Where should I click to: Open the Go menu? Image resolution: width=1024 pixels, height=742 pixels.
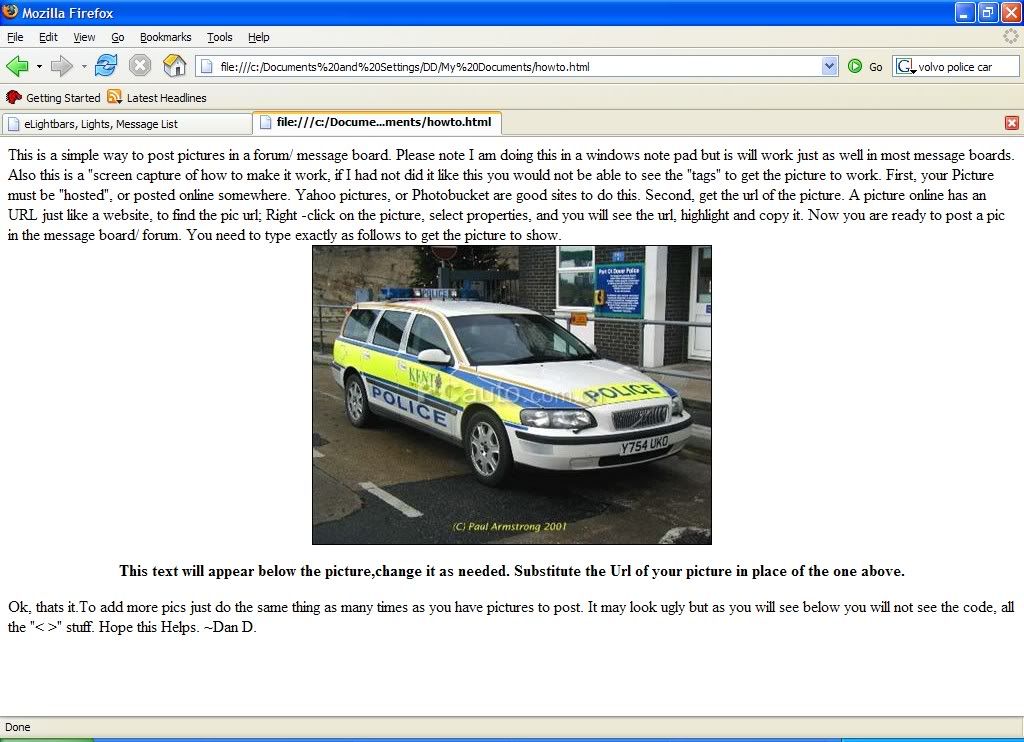[x=118, y=37]
